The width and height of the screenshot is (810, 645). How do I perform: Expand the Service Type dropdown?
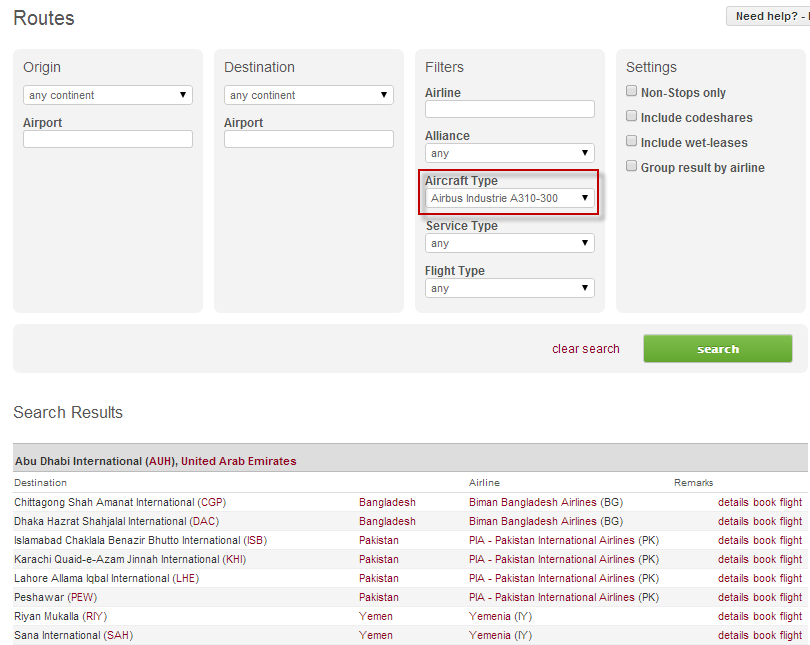[510, 243]
